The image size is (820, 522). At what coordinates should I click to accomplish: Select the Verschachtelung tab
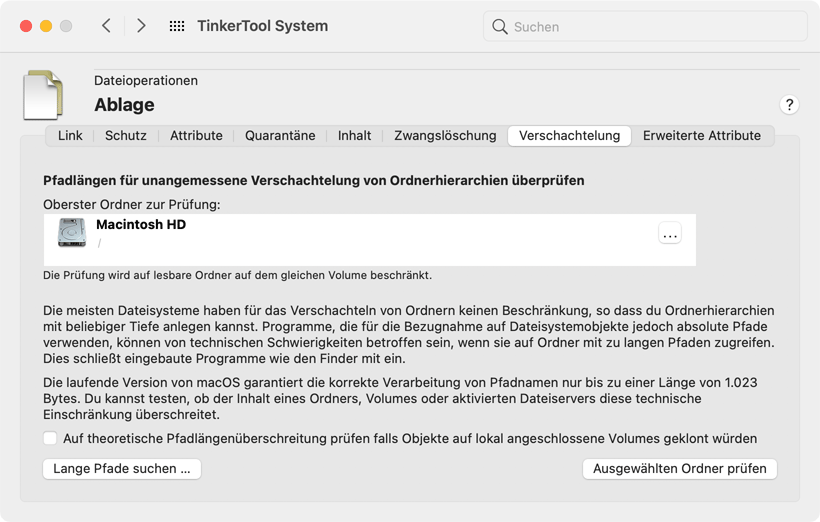(x=570, y=135)
